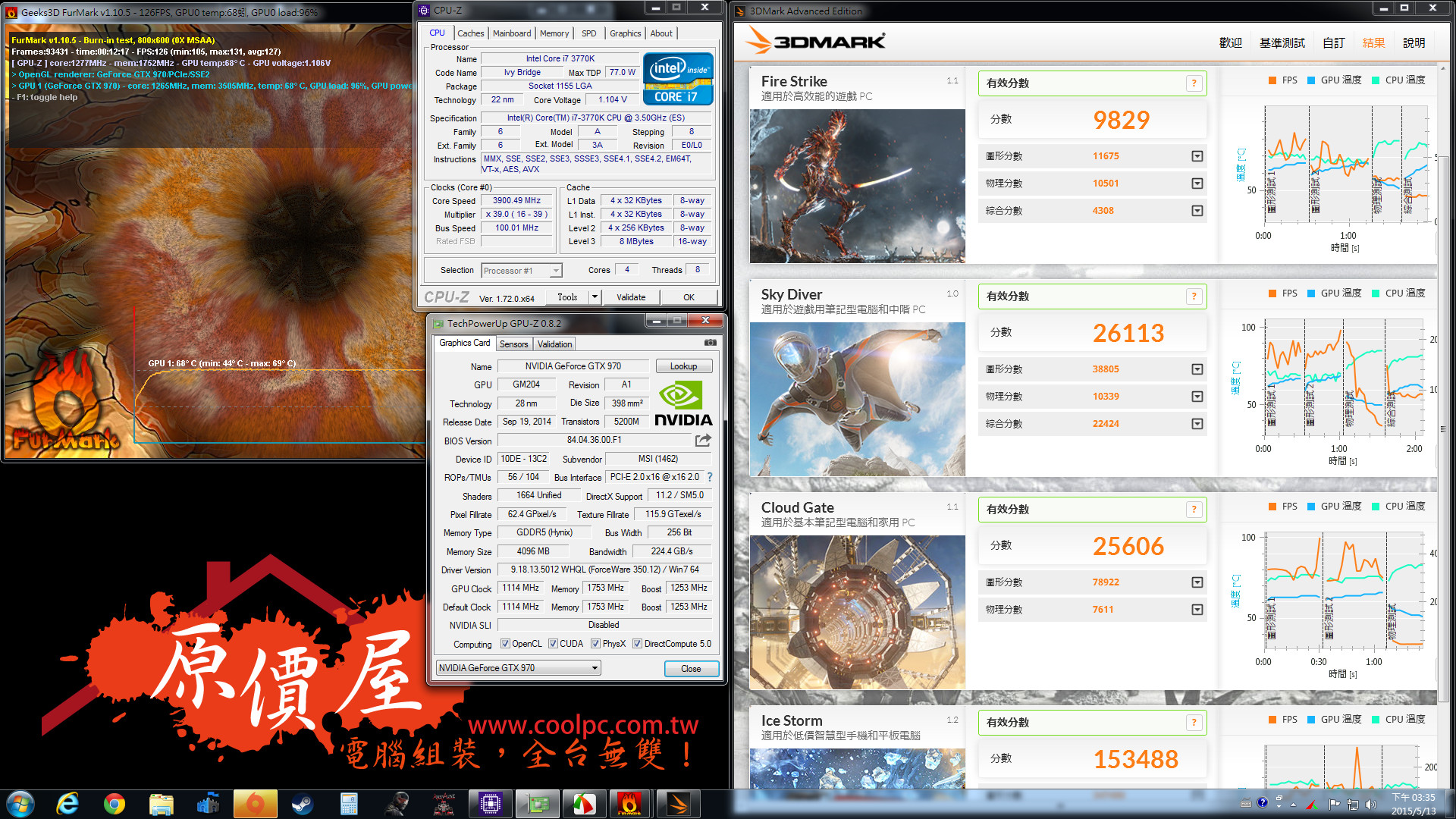Switch to FurMark via its taskbar icon
Viewport: 1456px width, 819px height.
[630, 804]
